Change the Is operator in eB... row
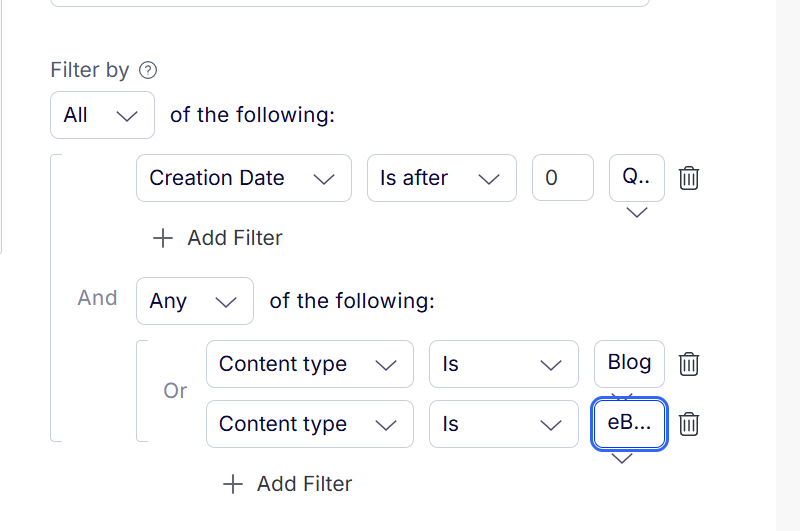Image resolution: width=800 pixels, height=531 pixels. tap(504, 424)
